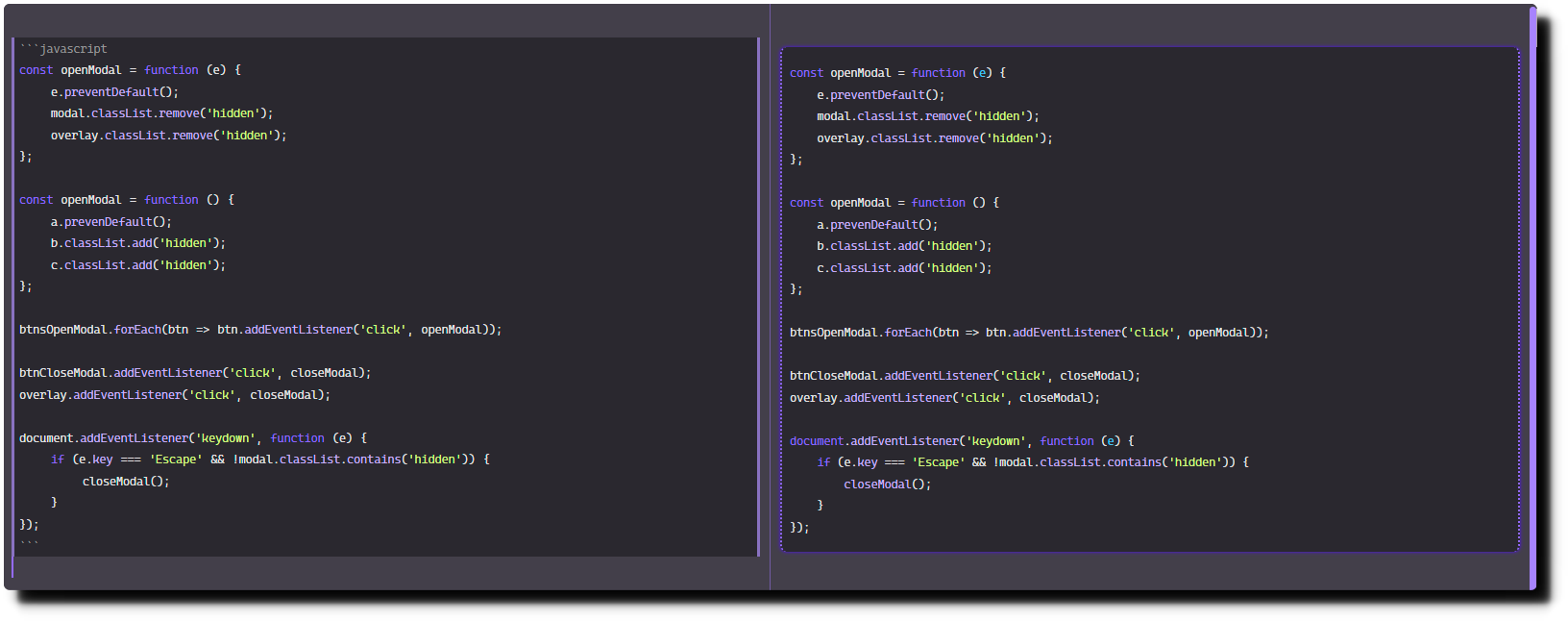Click 'function (e) {' openModal line in preview pane
Screen dimensions: 1568x621
point(897,73)
